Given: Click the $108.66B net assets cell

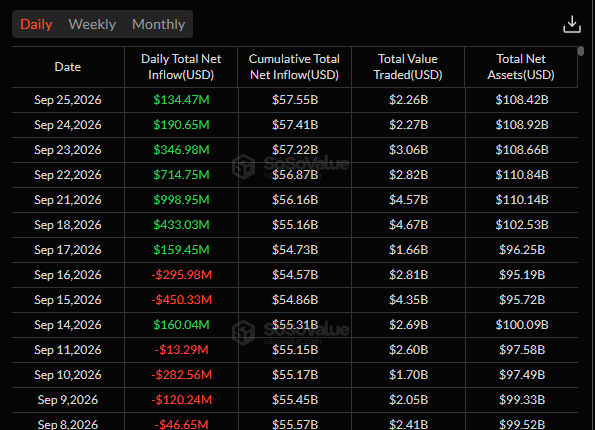Looking at the screenshot, I should click(522, 150).
